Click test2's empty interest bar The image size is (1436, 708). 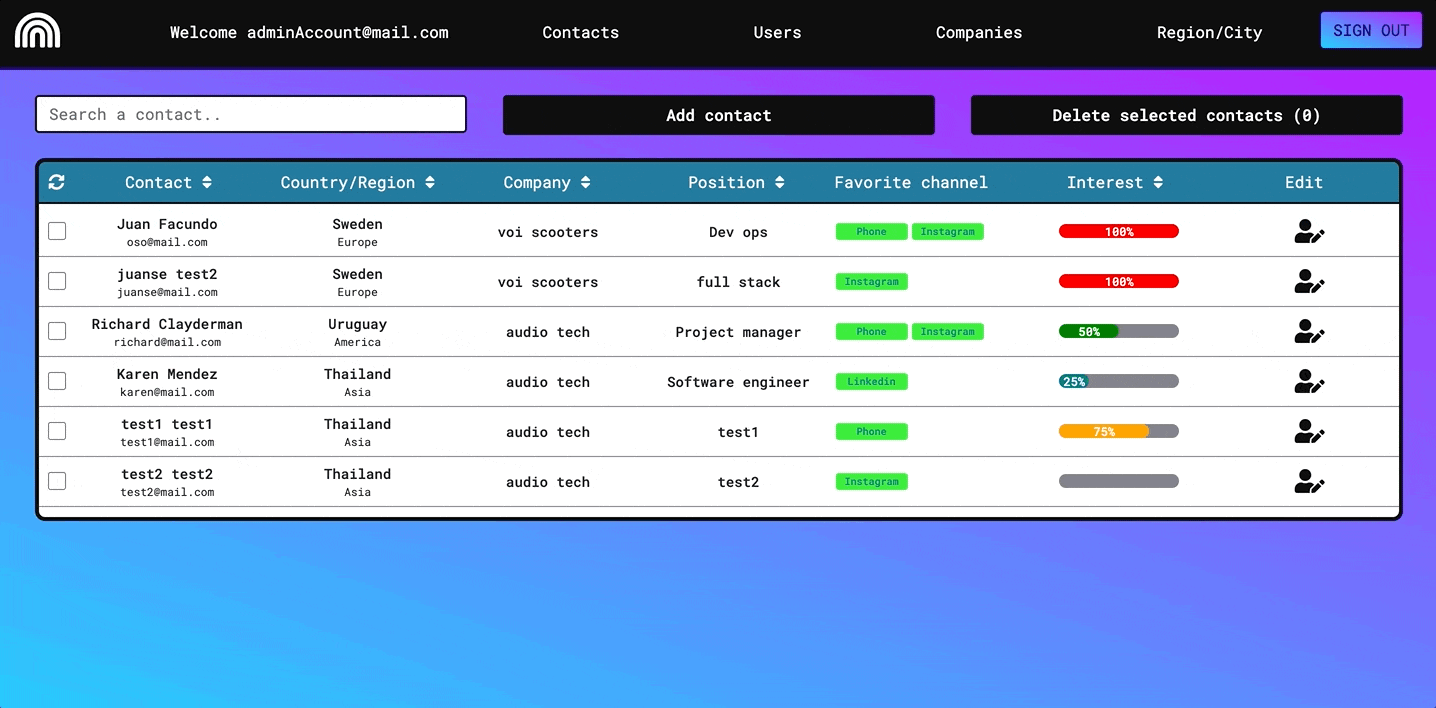tap(1119, 481)
